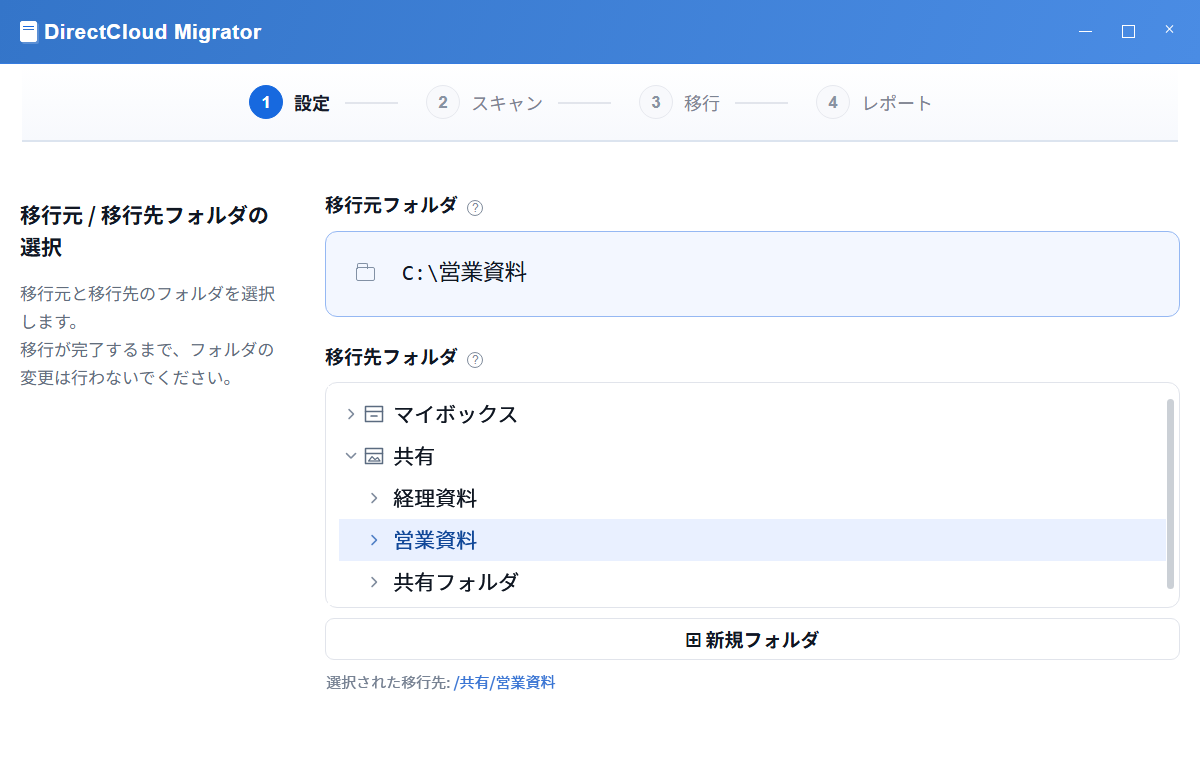Go to step 1 設定
The image size is (1200, 772).
(x=289, y=102)
